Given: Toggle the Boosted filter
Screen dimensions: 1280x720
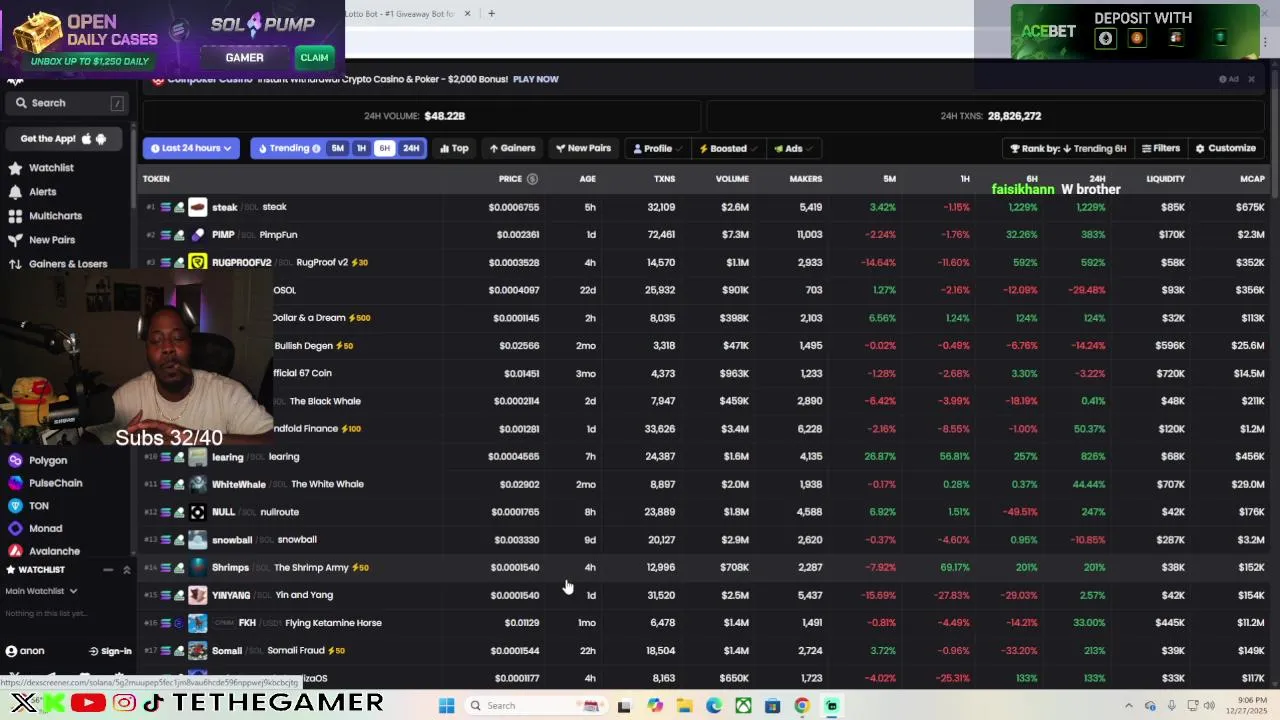Looking at the screenshot, I should tap(727, 148).
